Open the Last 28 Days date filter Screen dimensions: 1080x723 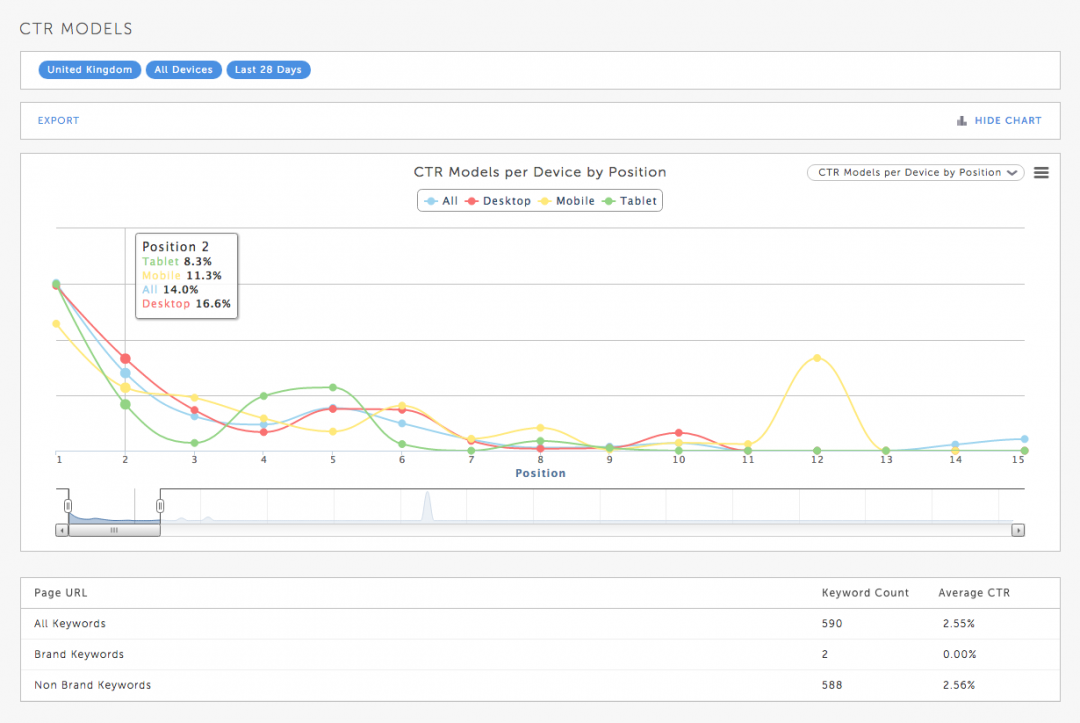pos(268,70)
